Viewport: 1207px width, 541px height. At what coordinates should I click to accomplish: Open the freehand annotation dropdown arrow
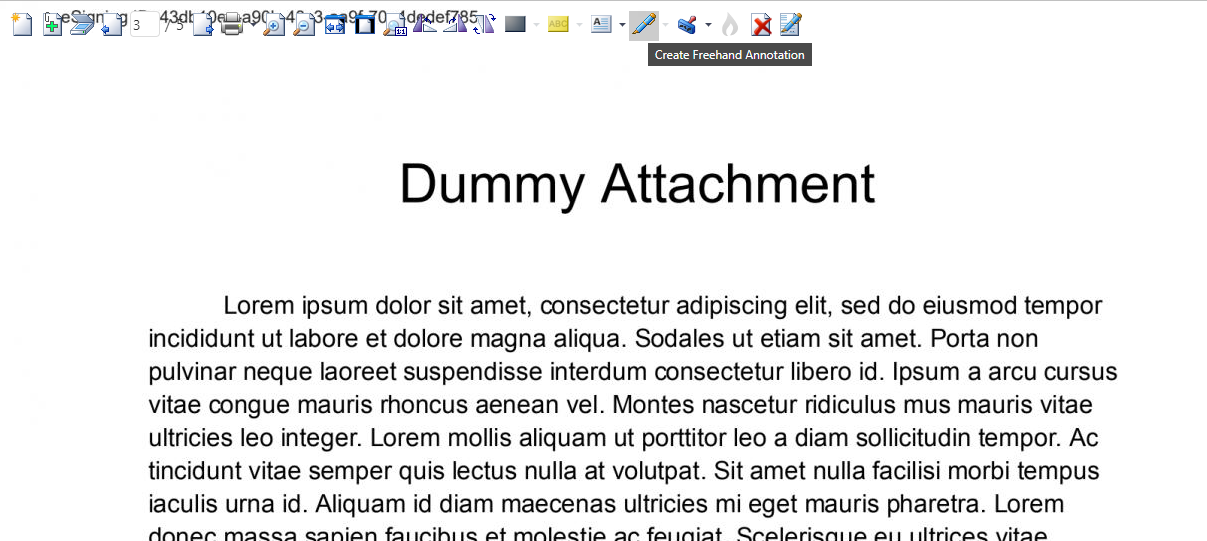click(x=665, y=25)
